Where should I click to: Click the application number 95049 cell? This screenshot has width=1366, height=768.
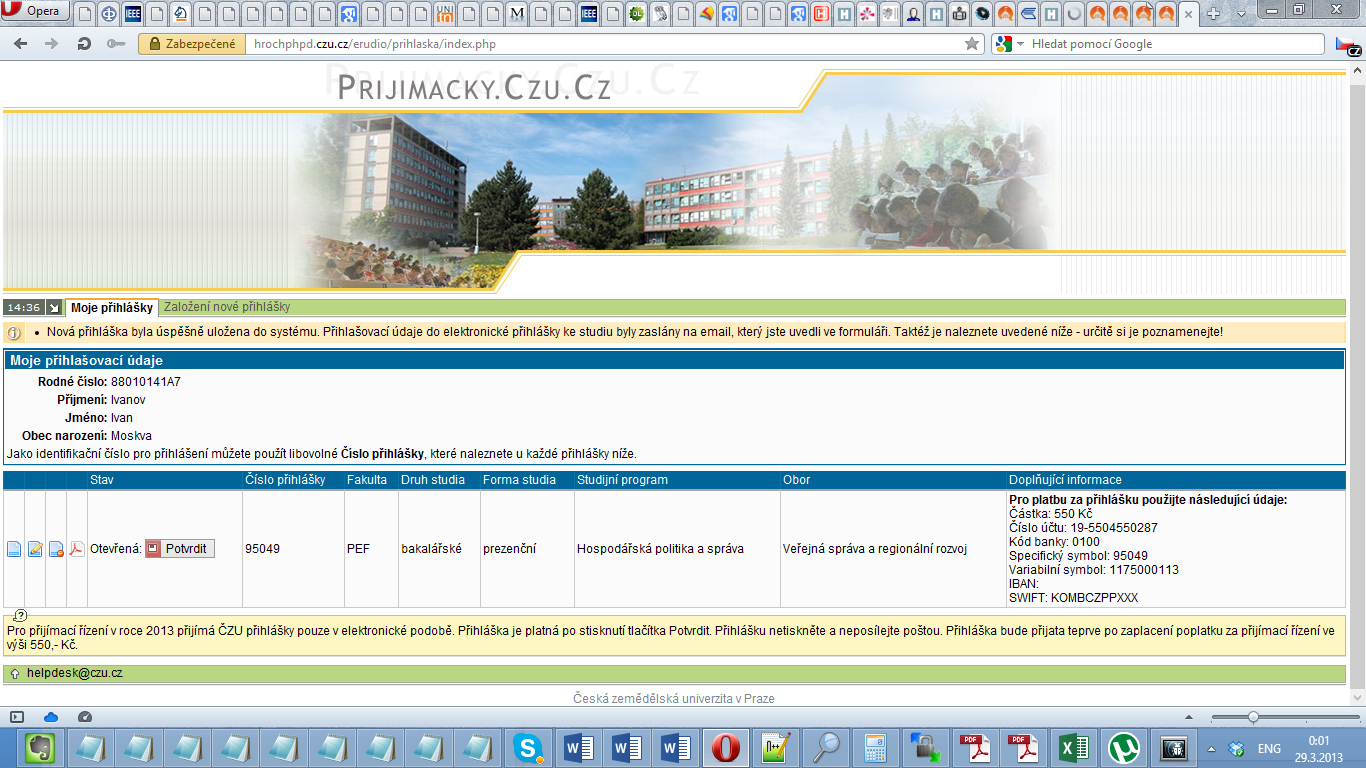tap(263, 549)
